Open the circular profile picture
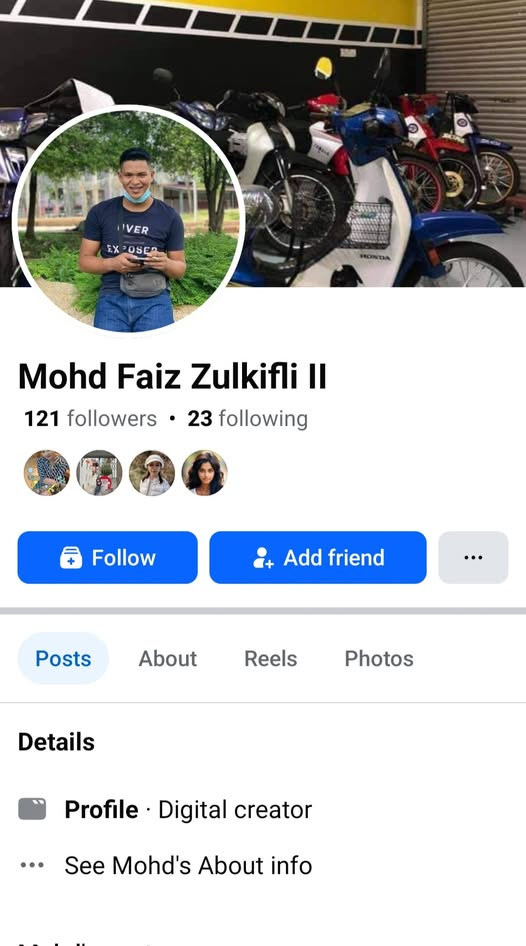The image size is (526, 946). point(128,221)
